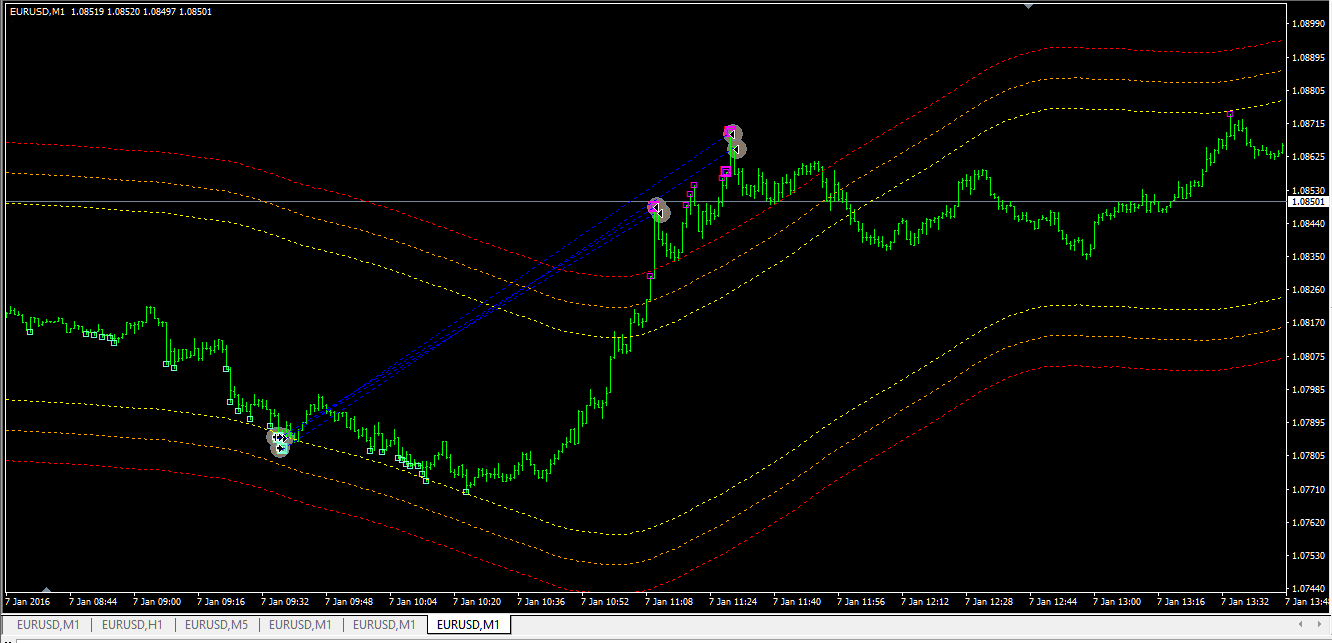Click the 1.08170 price scale label
1332x643 pixels.
pyautogui.click(x=1308, y=322)
